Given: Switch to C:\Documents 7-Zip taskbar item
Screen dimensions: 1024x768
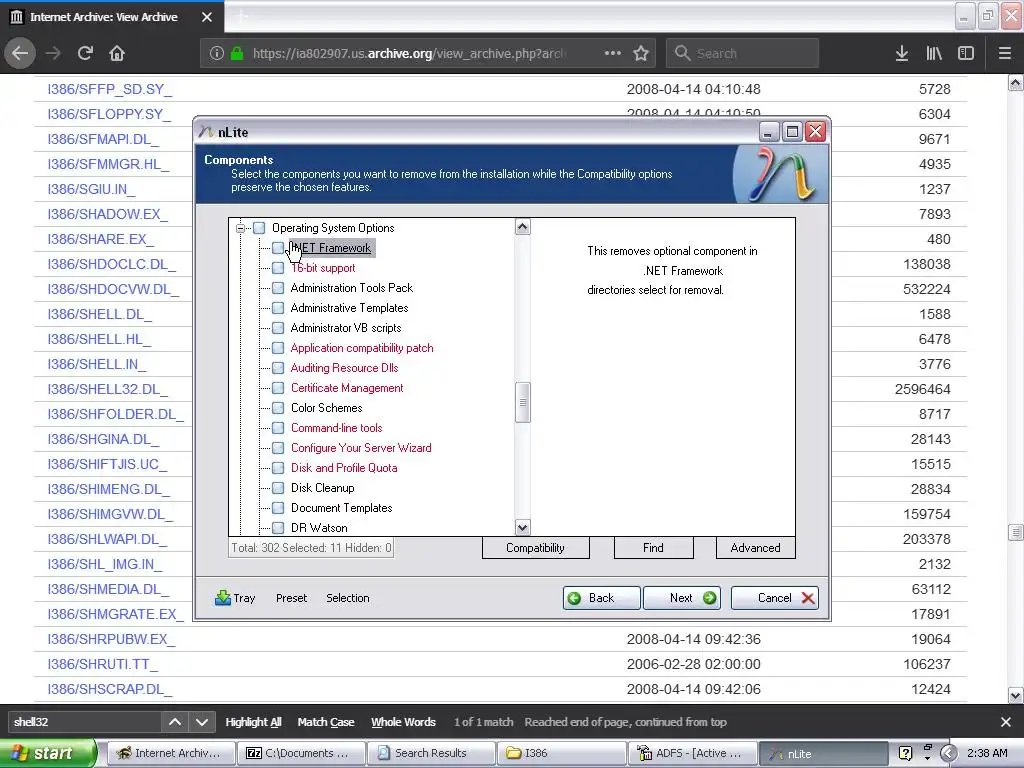Looking at the screenshot, I should coord(300,753).
